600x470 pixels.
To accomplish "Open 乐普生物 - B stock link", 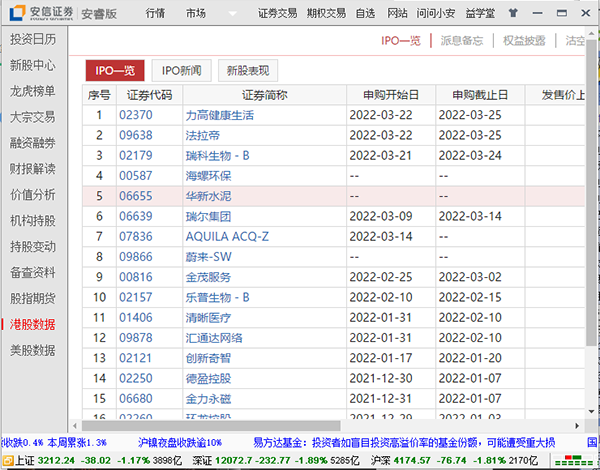I will coord(217,297).
